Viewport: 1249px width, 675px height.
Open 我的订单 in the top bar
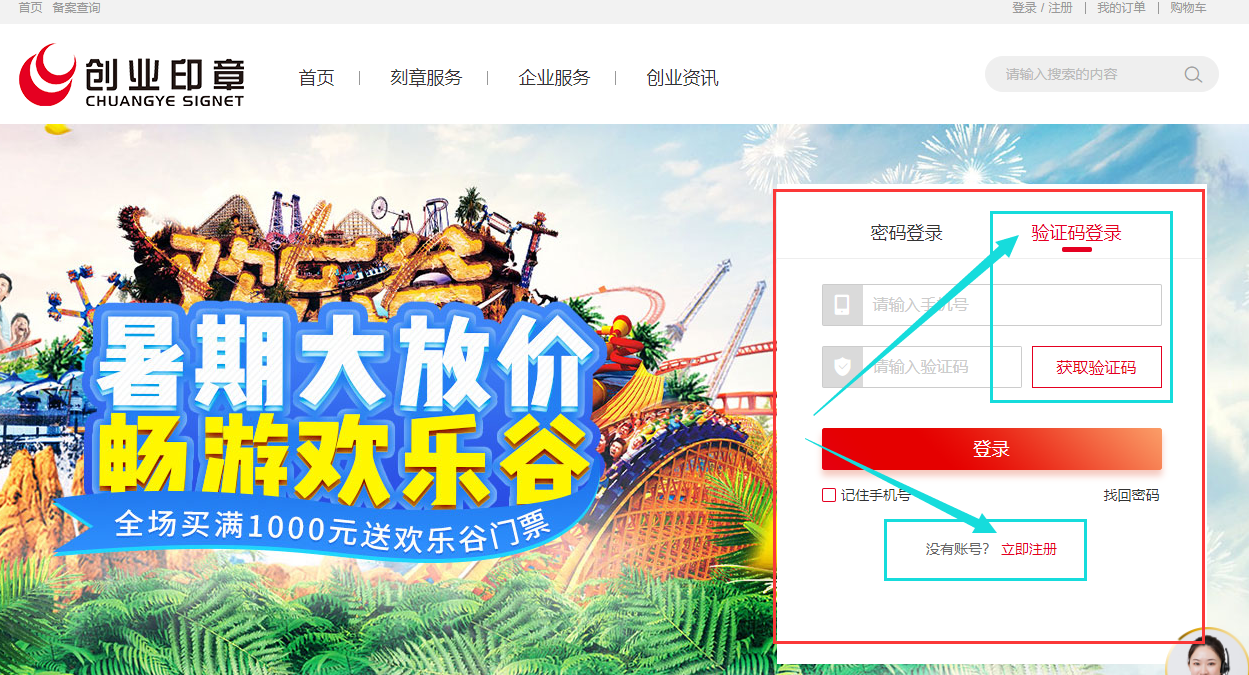tap(1121, 8)
